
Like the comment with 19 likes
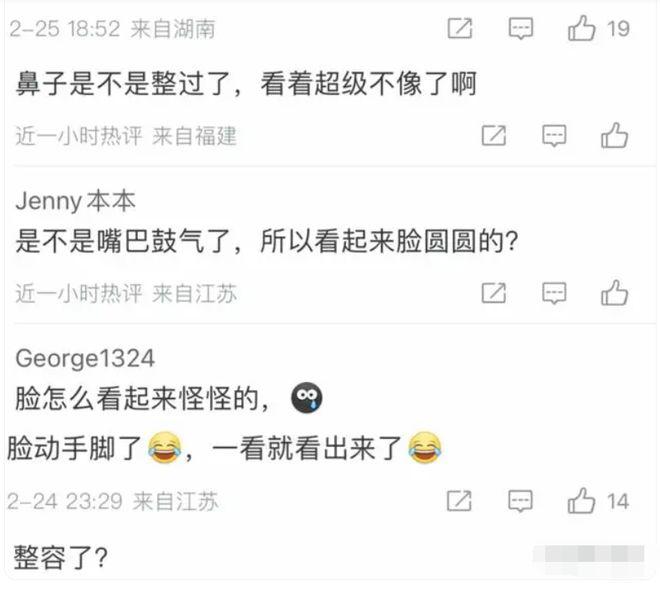tap(582, 28)
